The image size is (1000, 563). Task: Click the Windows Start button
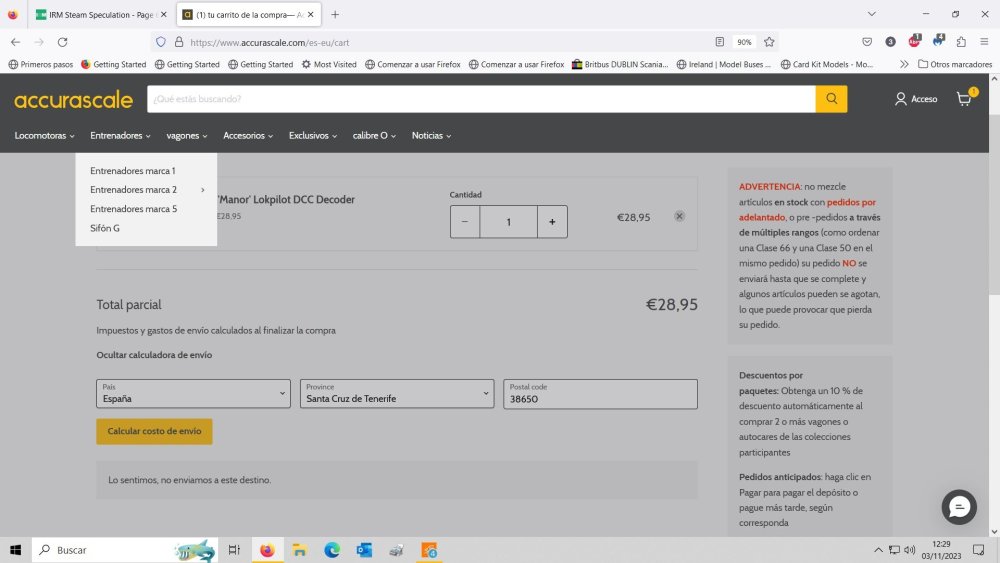pos(16,550)
